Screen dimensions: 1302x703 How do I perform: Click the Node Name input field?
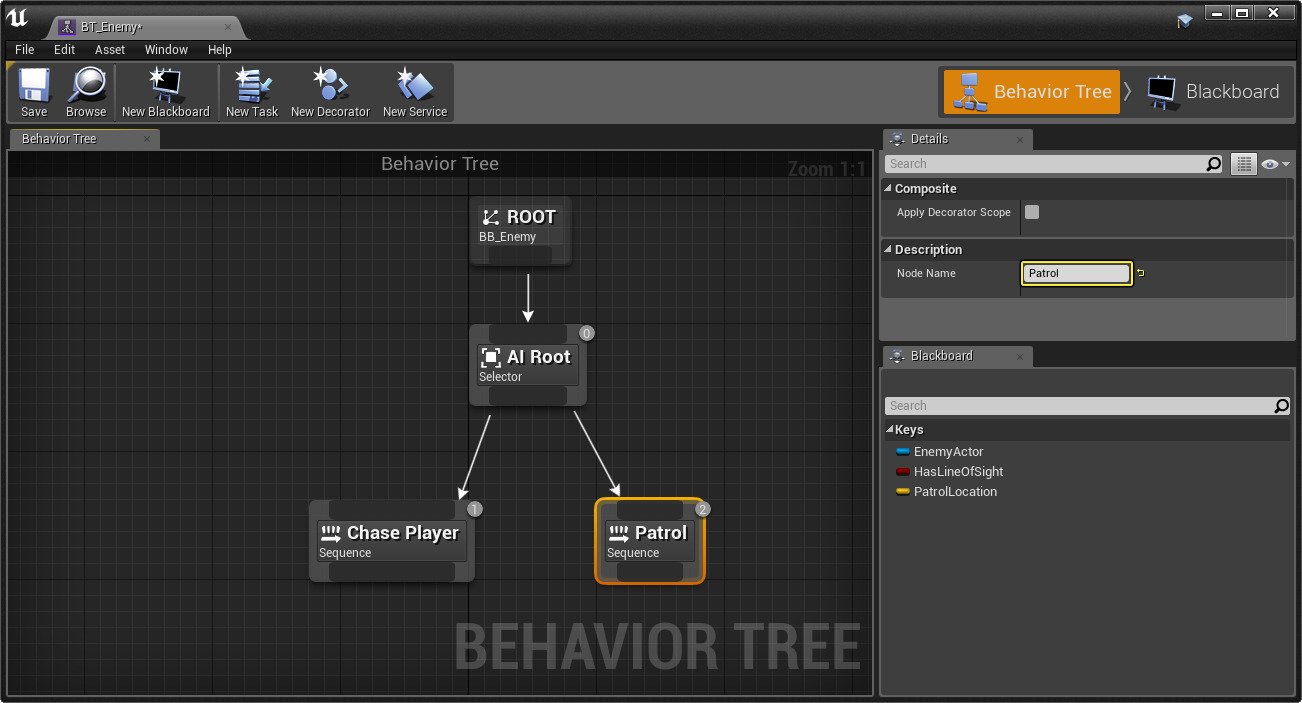coord(1076,273)
